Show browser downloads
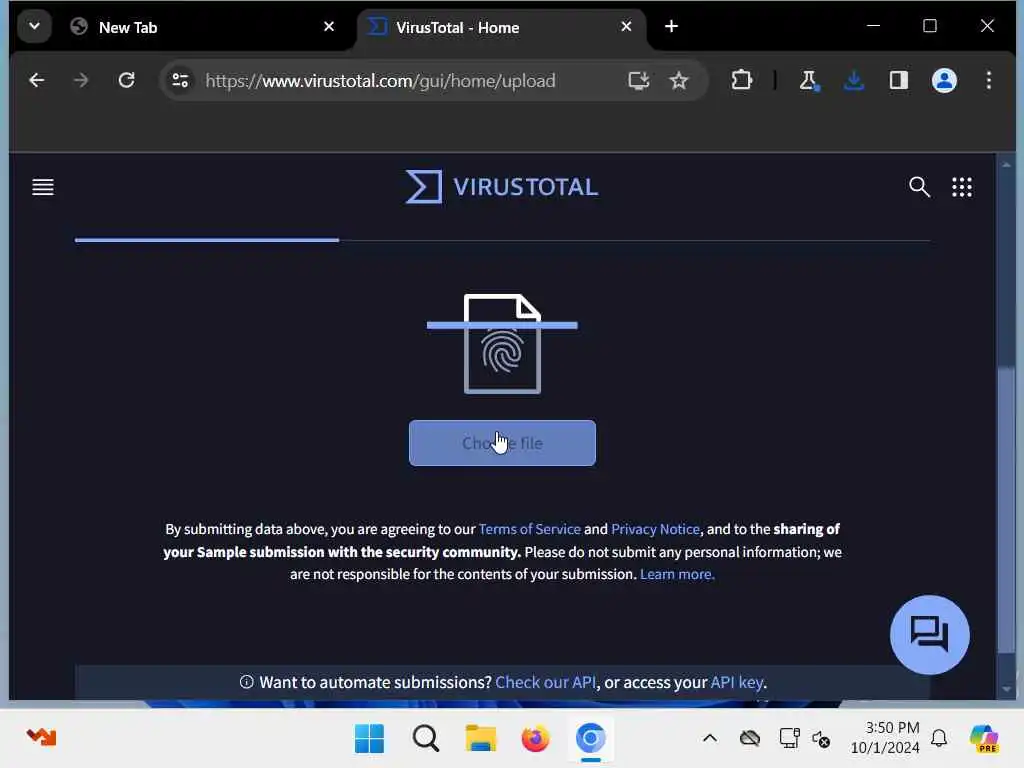Viewport: 1024px width, 768px height. (x=854, y=80)
